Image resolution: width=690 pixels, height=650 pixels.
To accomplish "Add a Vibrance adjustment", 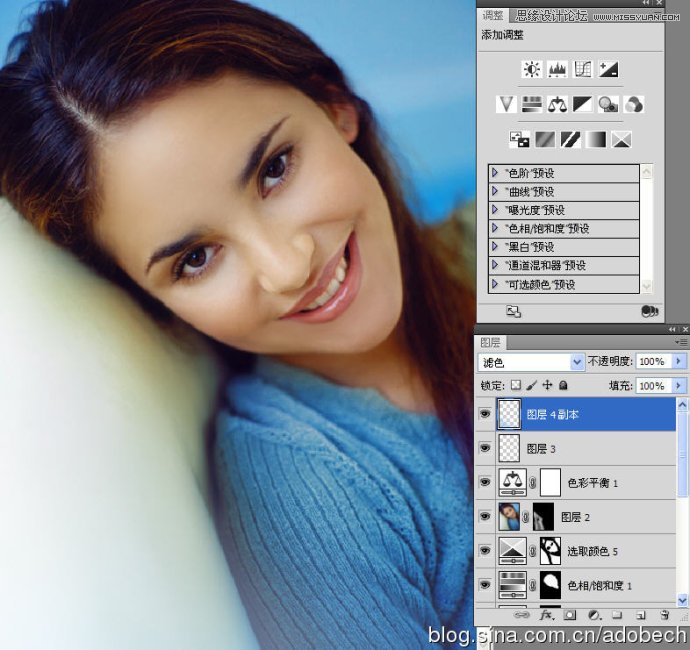I will tap(506, 105).
